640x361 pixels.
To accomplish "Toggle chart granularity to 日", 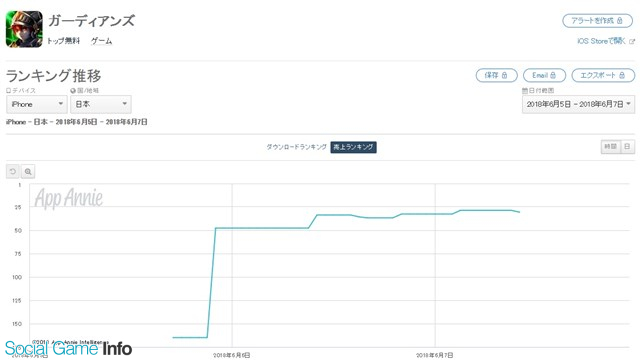I will tap(627, 147).
